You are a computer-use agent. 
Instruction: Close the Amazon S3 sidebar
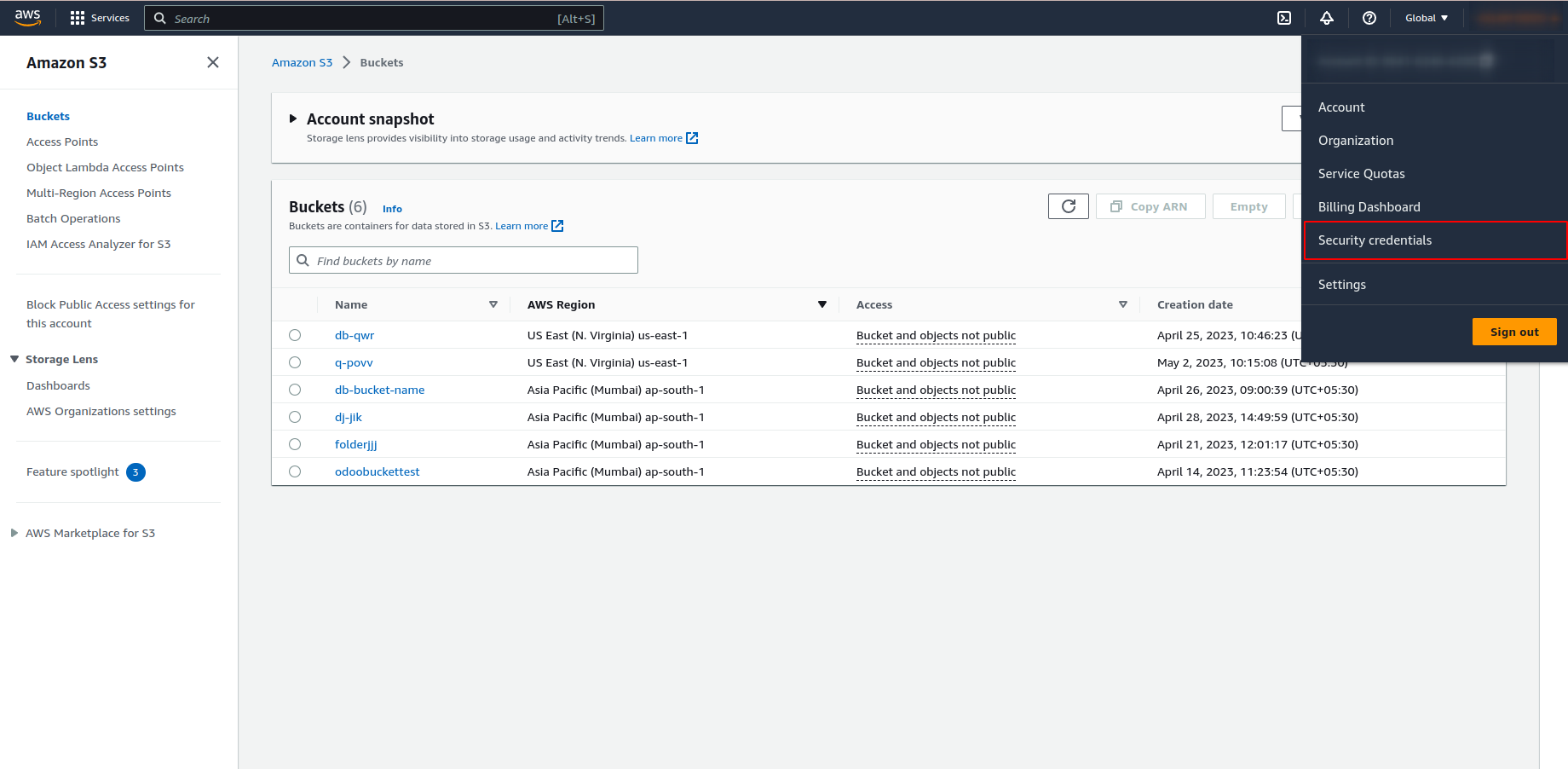tap(213, 62)
